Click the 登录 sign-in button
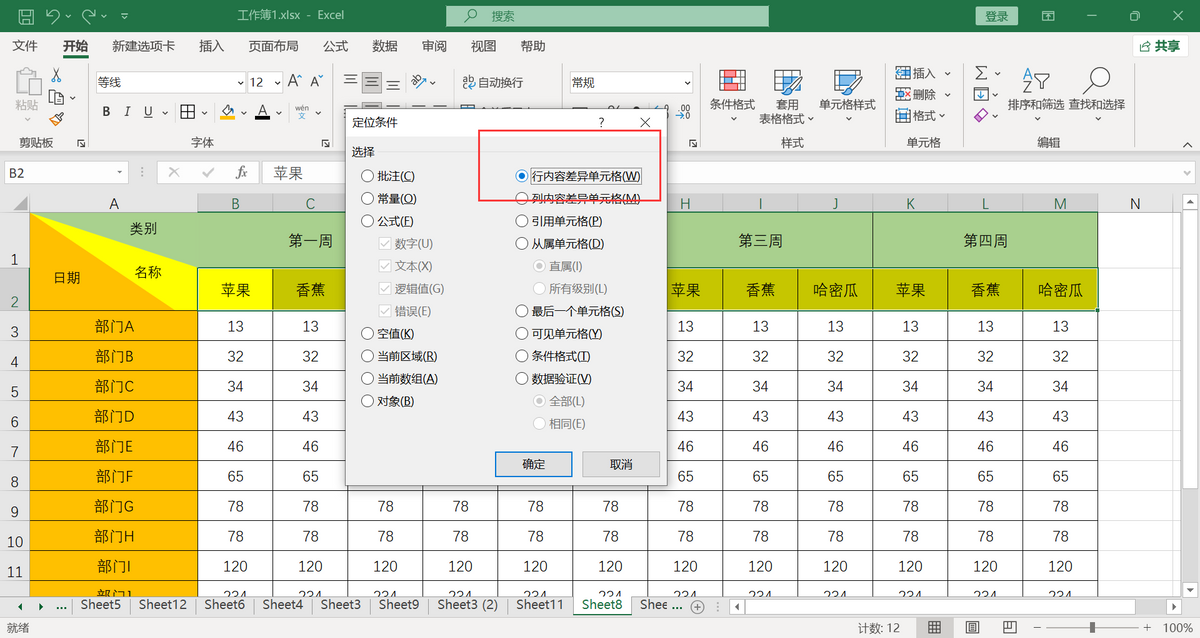The height and width of the screenshot is (638, 1200). [996, 16]
